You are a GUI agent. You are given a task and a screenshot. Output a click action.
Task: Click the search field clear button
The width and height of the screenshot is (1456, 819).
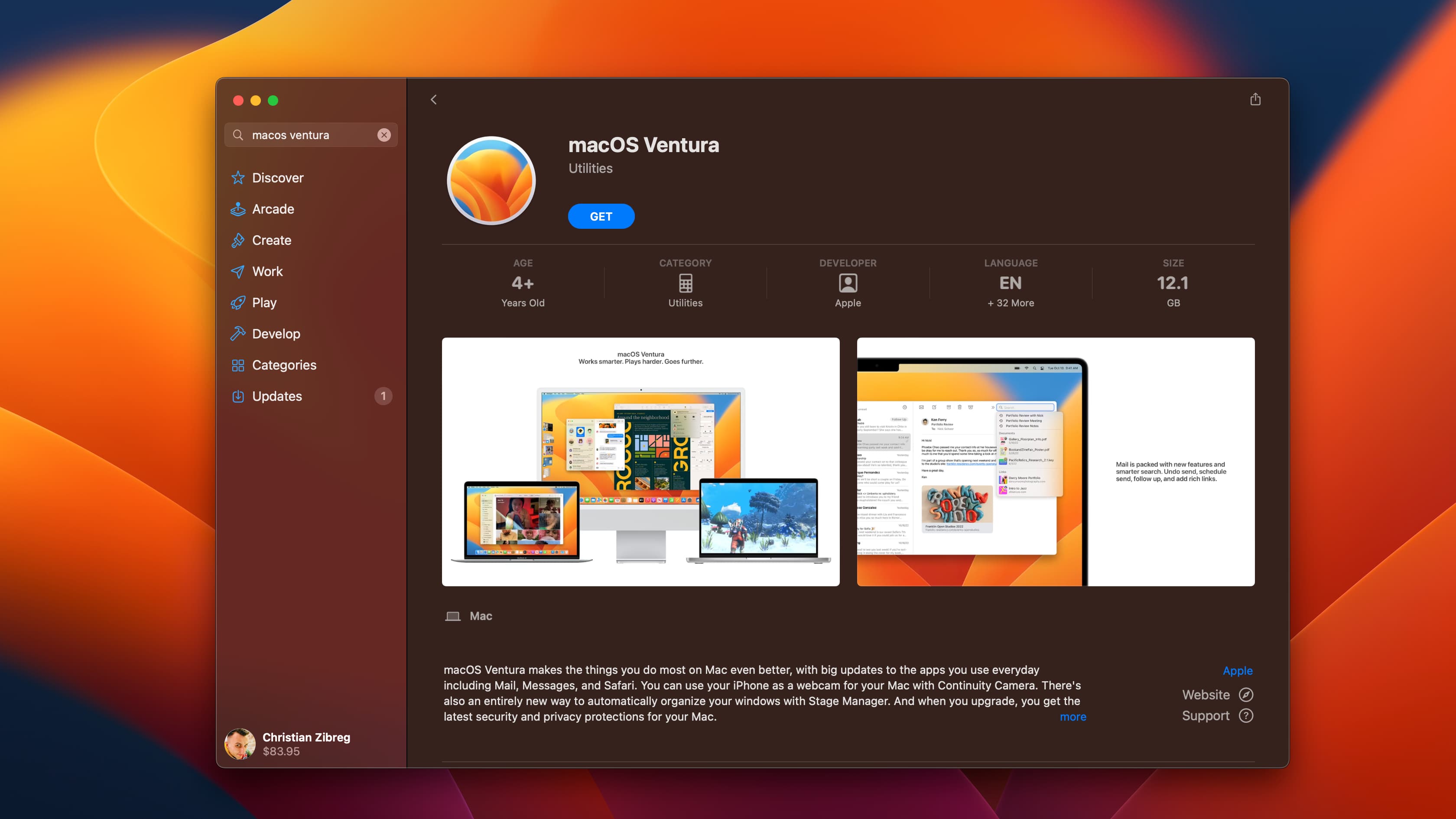384,134
